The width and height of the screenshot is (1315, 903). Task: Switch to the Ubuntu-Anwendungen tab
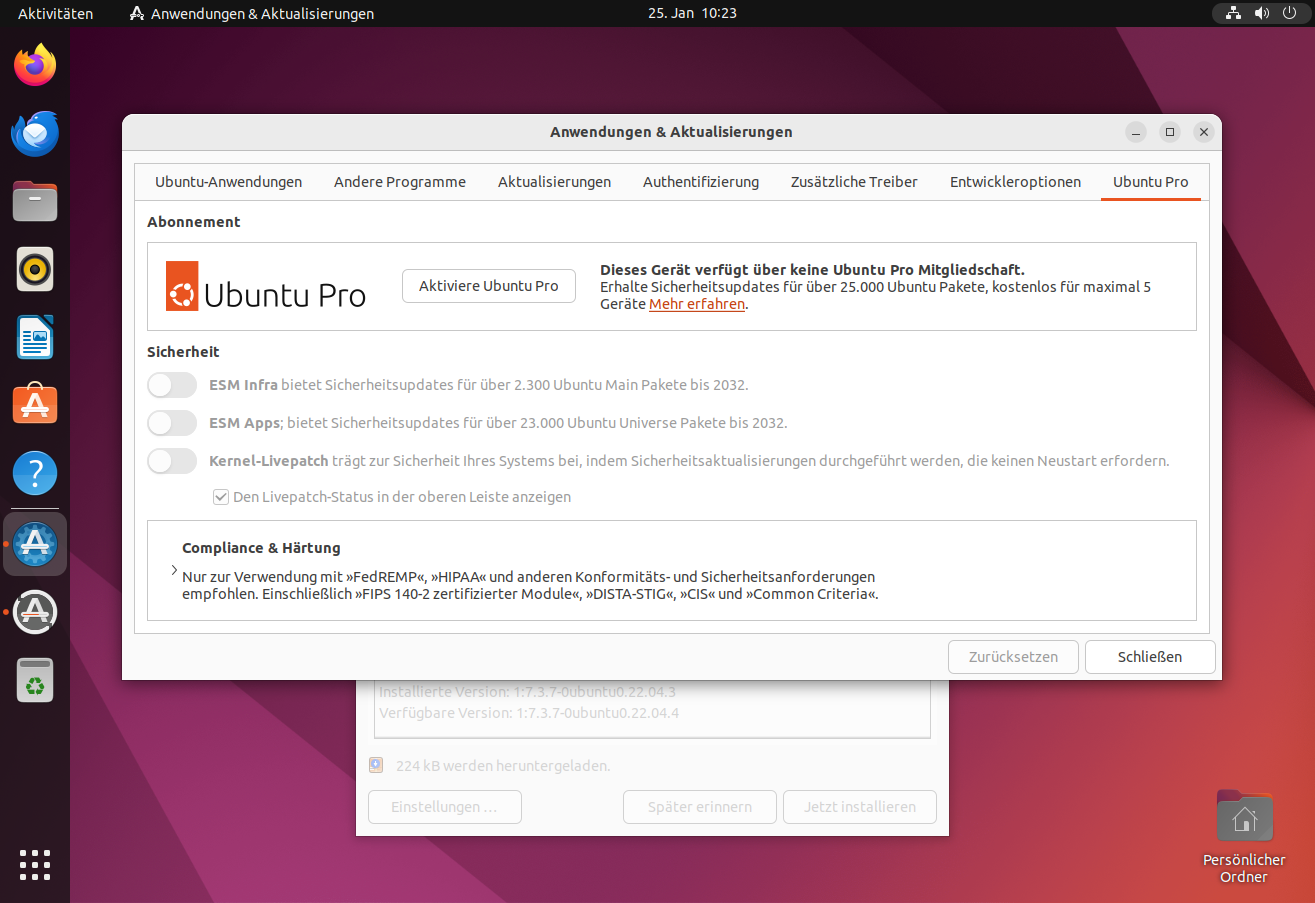228,182
